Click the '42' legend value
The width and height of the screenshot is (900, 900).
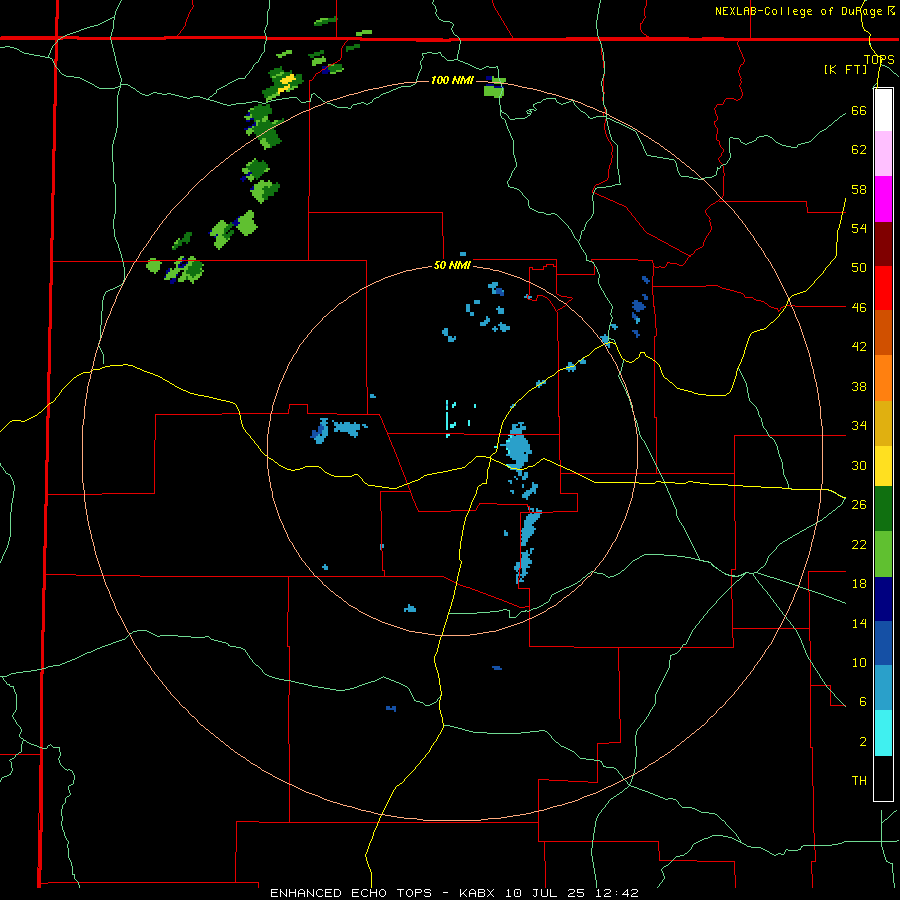point(859,346)
